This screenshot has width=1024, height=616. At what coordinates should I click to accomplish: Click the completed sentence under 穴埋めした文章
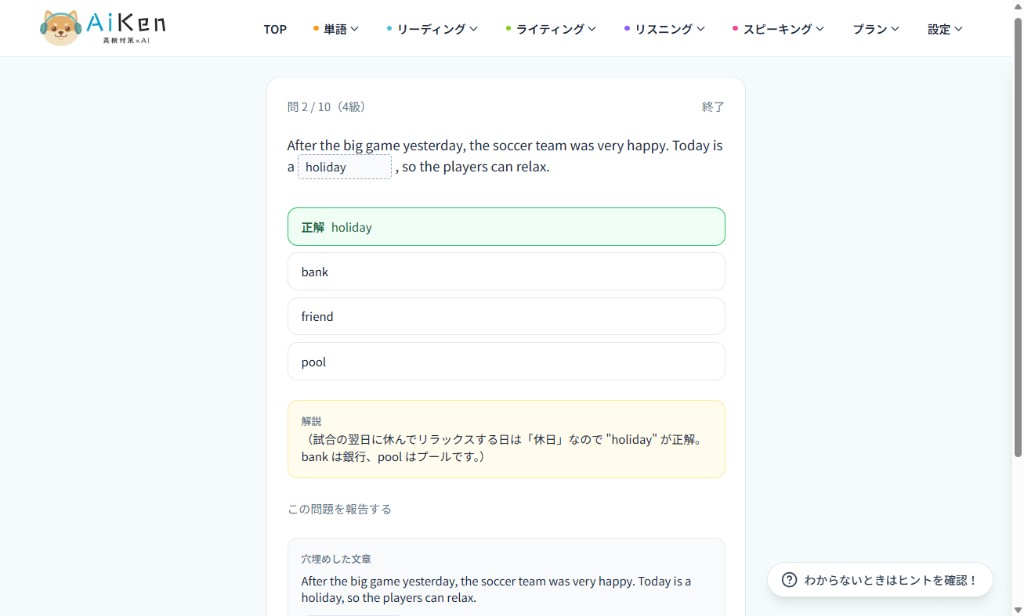point(496,589)
